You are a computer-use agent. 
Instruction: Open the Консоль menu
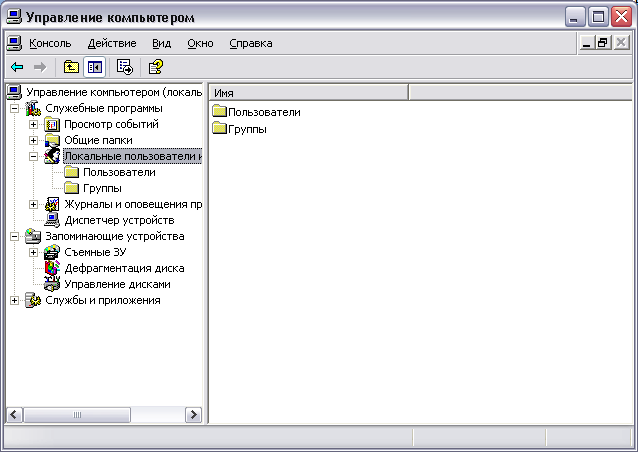[x=50, y=43]
